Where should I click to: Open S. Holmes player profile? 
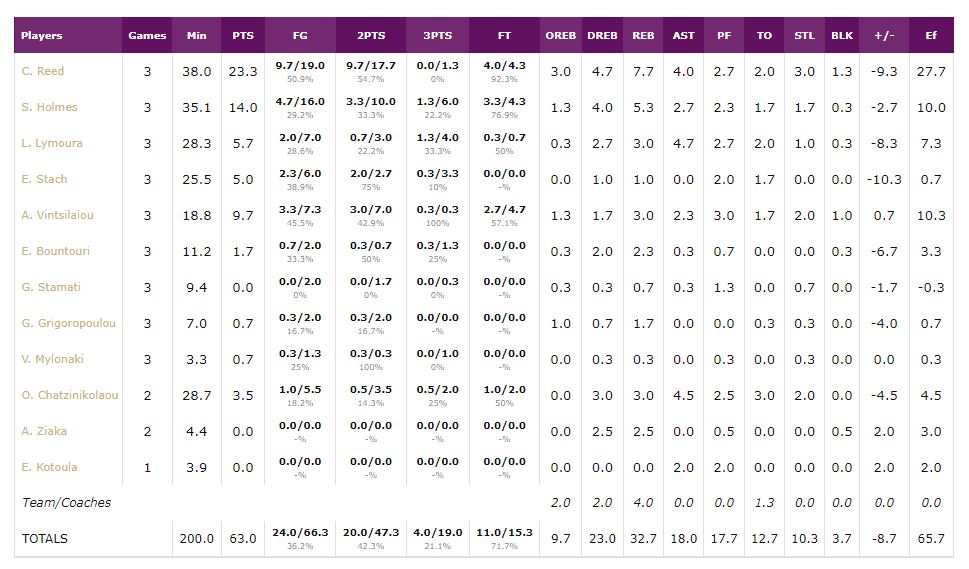pos(49,107)
